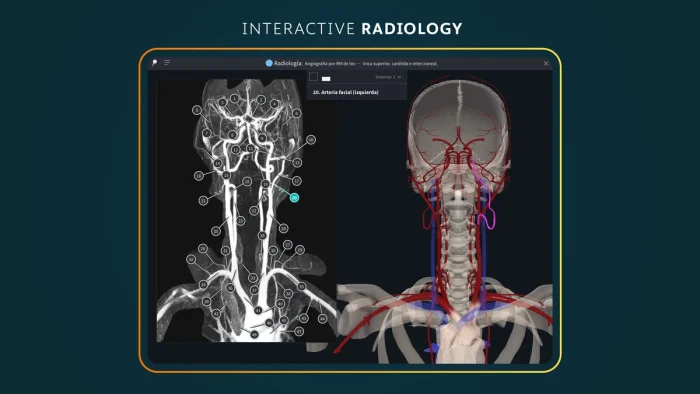Viewport: 700px width, 394px height.
Task: Select marker 16 on the angiogram
Action: 199,176
